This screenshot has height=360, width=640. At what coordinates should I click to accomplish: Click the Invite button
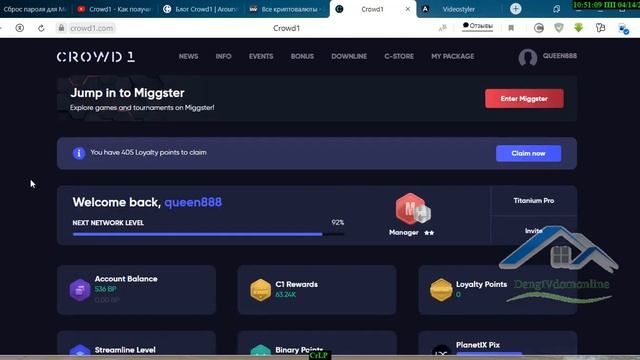tap(533, 231)
